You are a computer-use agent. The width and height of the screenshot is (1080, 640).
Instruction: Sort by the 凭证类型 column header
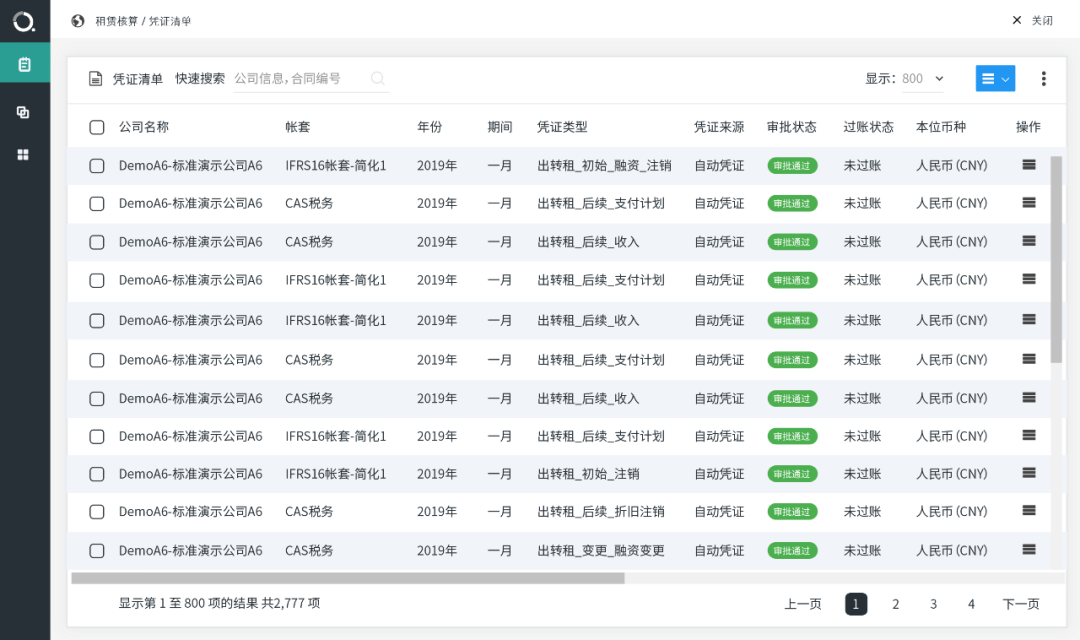pyautogui.click(x=562, y=127)
